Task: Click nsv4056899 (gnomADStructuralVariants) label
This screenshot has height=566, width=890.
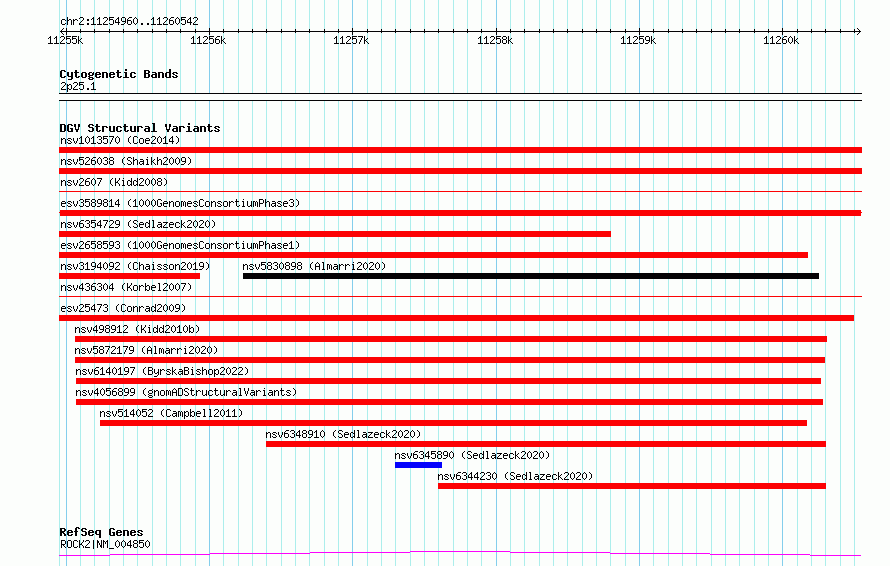Action: coord(186,392)
